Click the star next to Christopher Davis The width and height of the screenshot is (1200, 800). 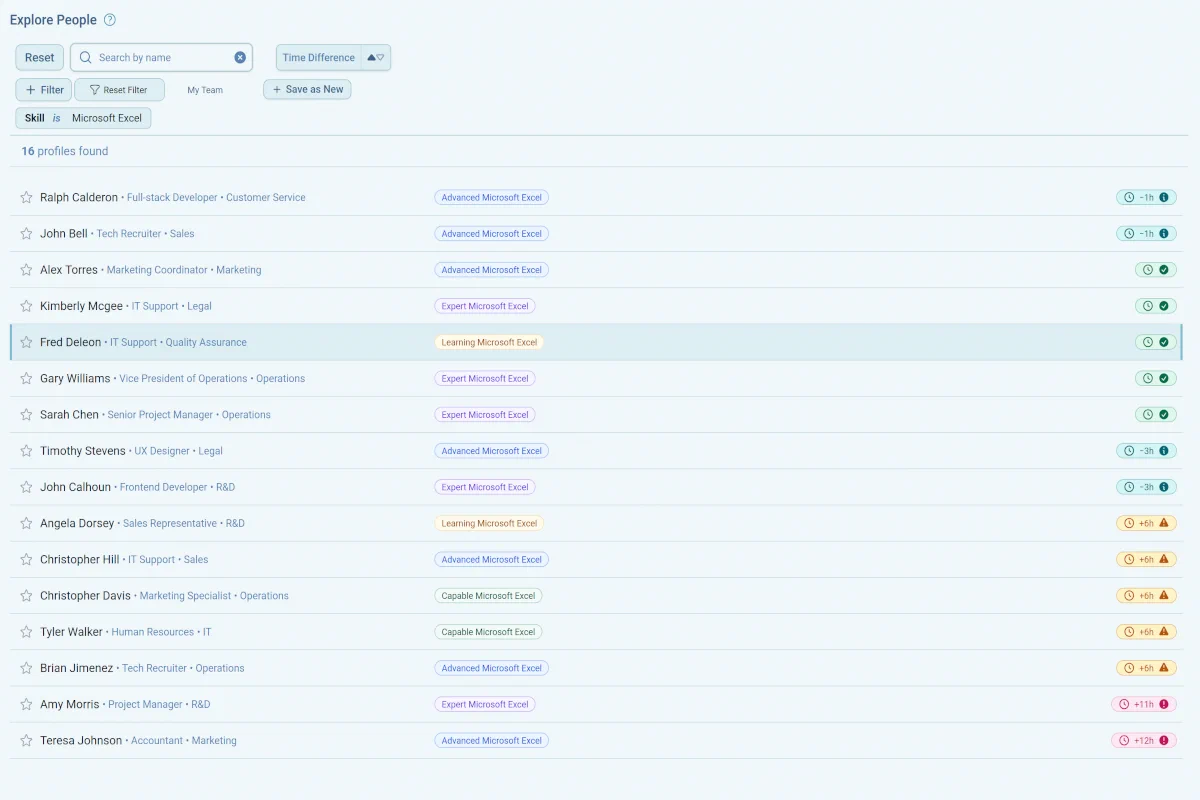(27, 596)
